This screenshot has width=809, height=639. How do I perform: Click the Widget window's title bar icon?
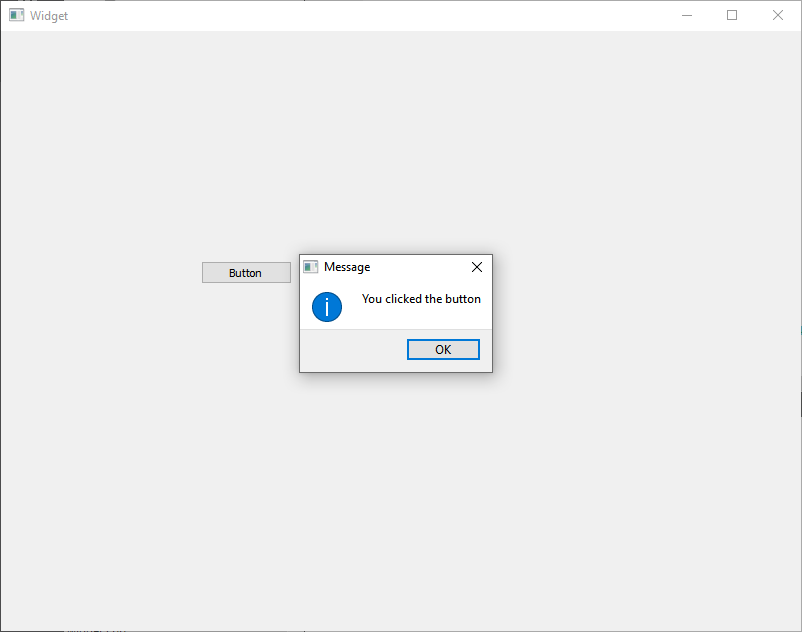click(17, 16)
